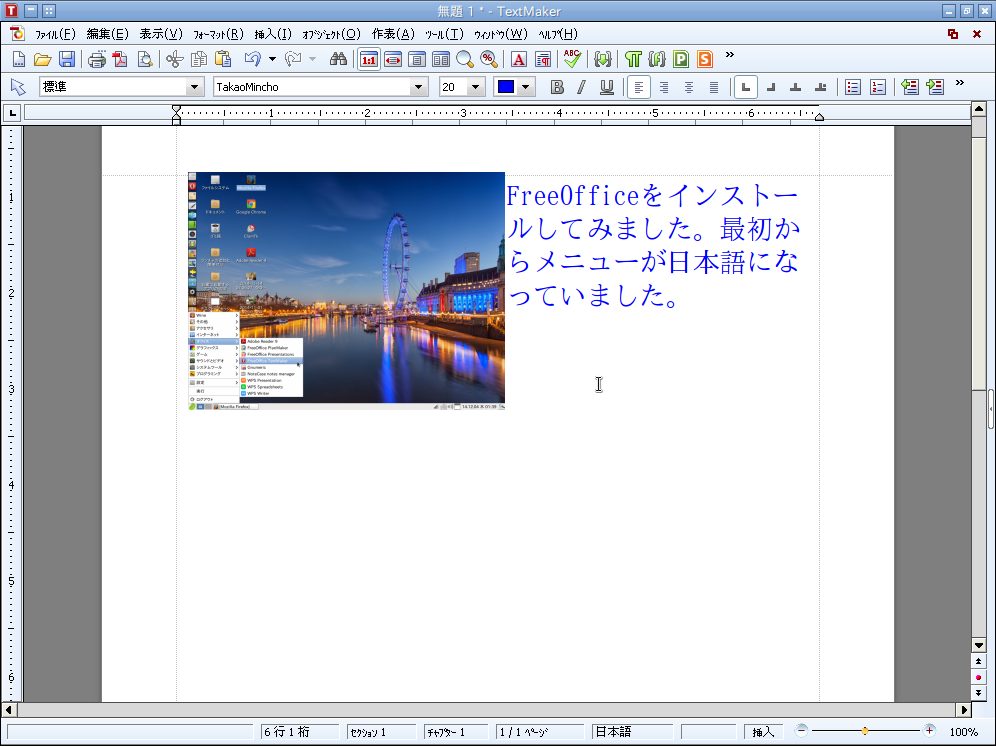Click the 日本語 language status field
996x746 pixels.
(x=632, y=732)
